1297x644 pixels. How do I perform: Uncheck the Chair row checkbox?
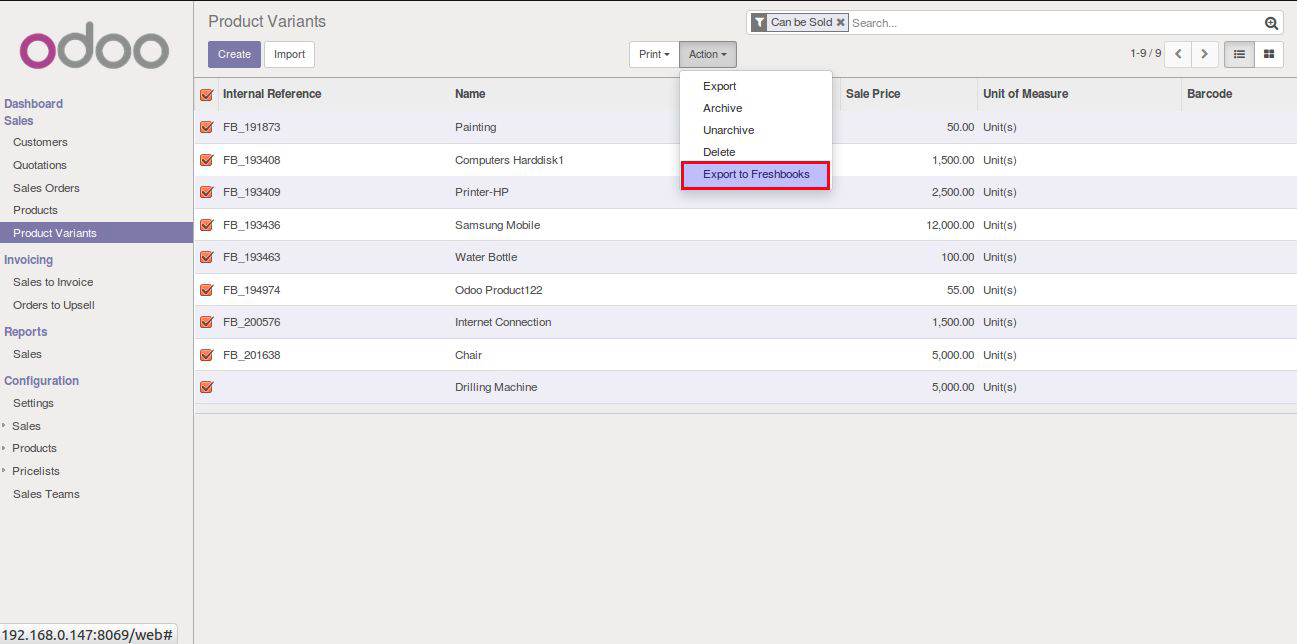(206, 355)
